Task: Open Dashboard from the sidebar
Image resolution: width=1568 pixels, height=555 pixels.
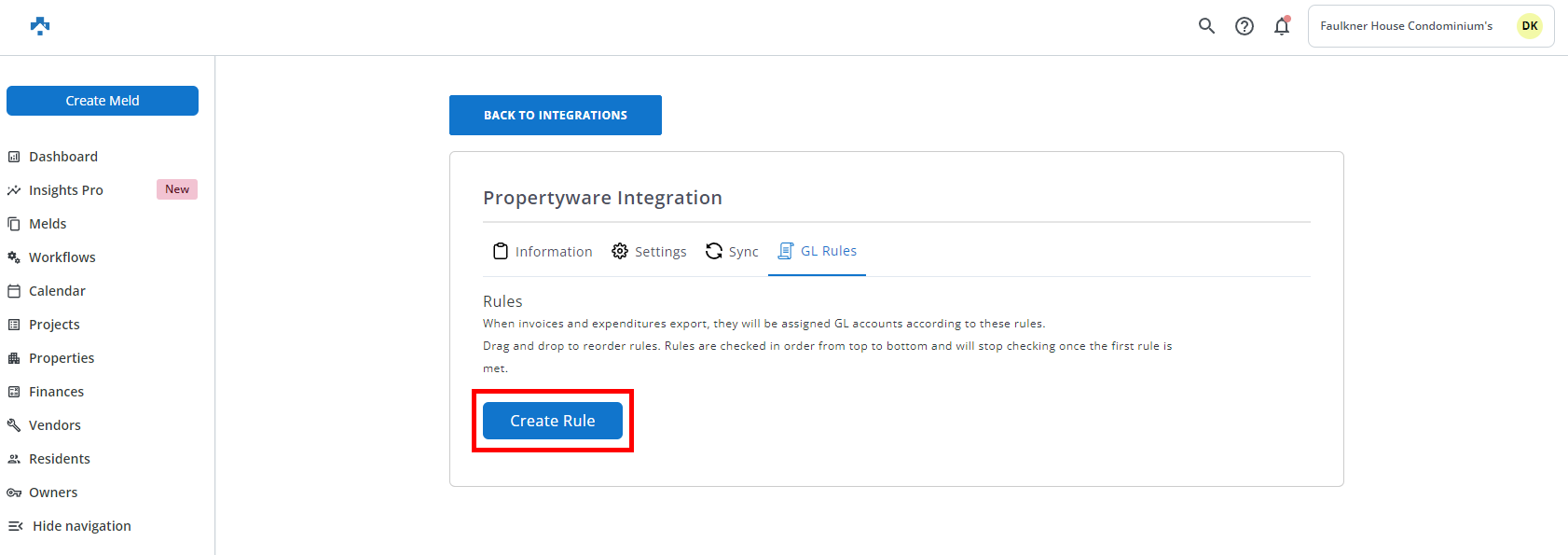Action: pyautogui.click(x=62, y=157)
